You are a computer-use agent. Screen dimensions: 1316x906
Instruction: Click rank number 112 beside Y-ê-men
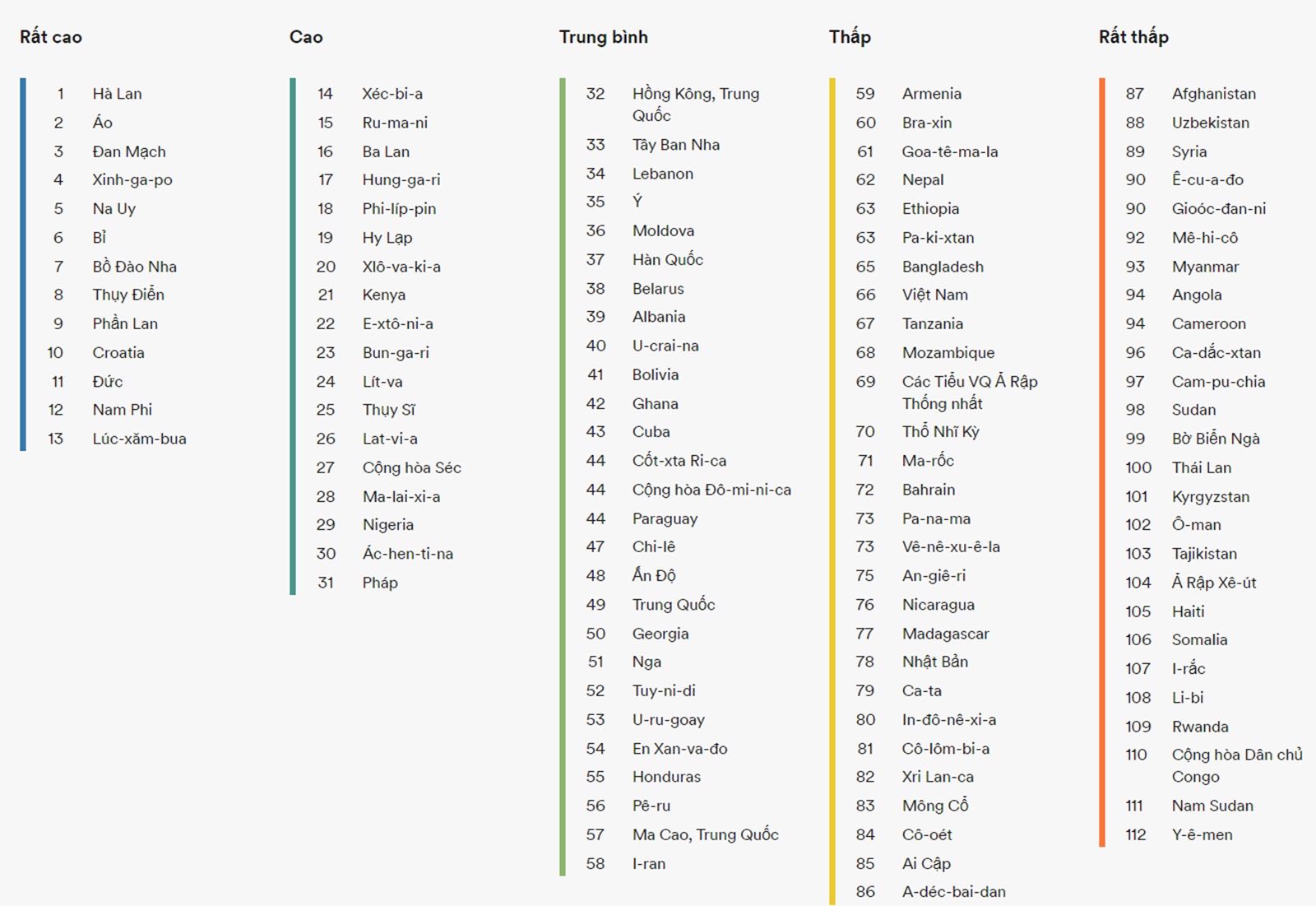click(x=1135, y=834)
